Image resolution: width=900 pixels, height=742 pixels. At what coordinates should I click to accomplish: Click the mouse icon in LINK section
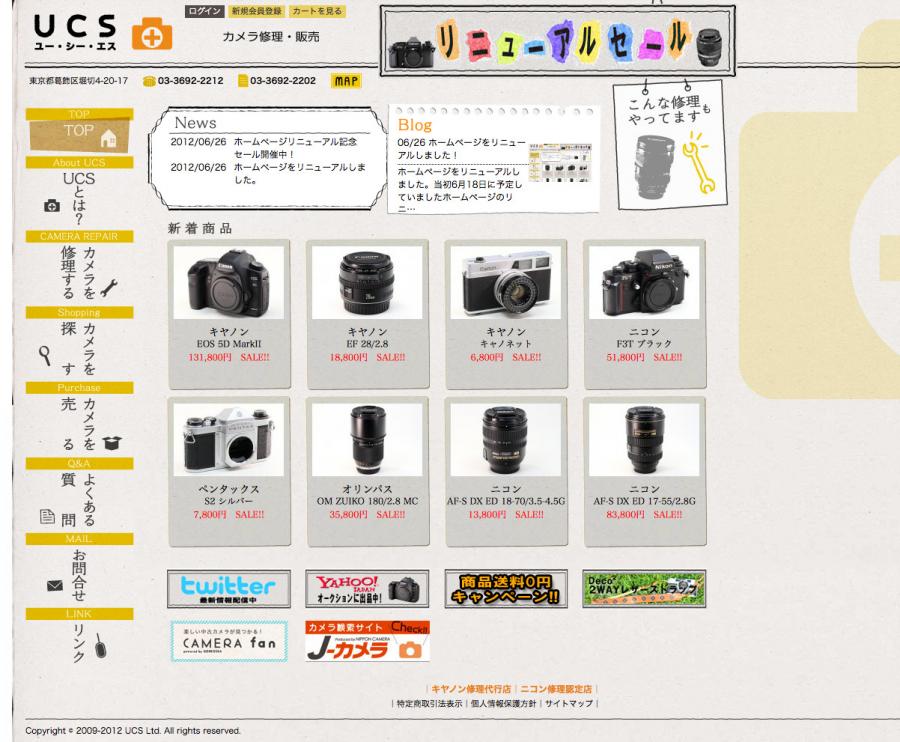point(100,646)
